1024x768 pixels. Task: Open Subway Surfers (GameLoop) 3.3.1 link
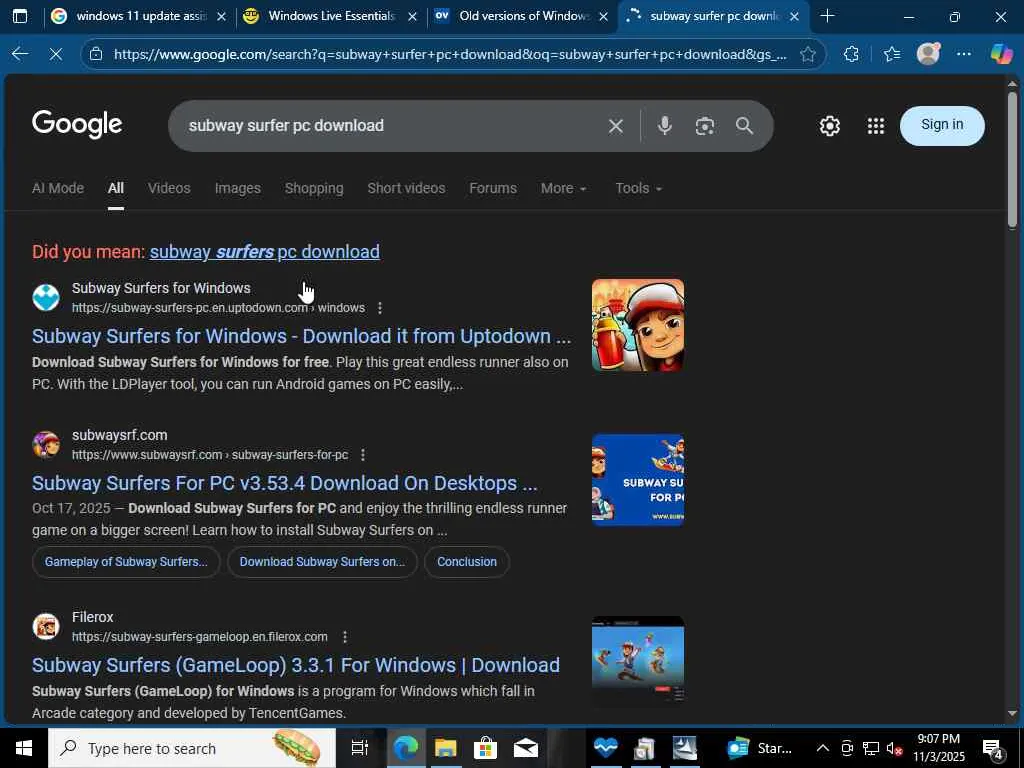296,665
